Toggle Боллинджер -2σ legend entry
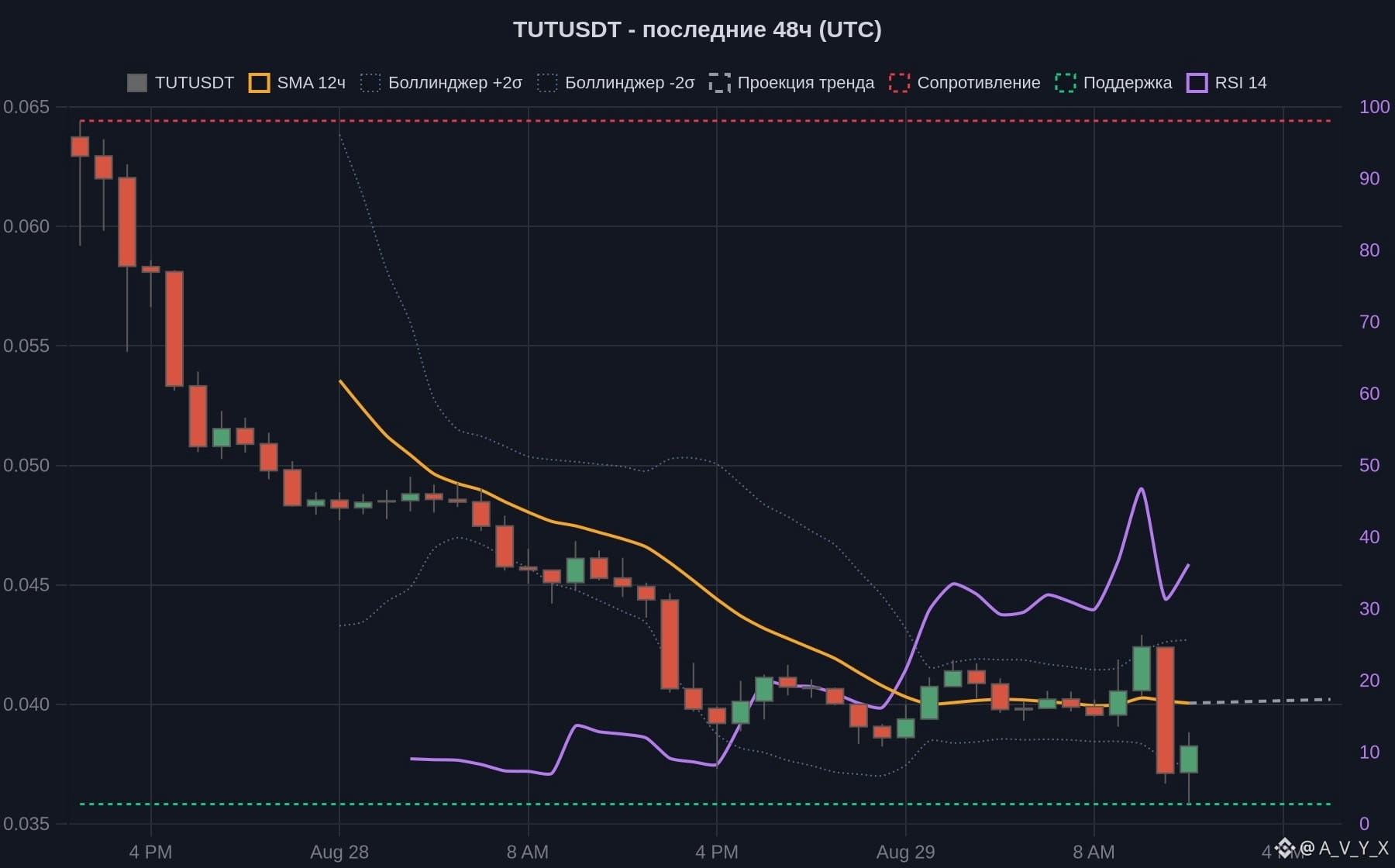Viewport: 1395px width, 868px height. coord(618,83)
